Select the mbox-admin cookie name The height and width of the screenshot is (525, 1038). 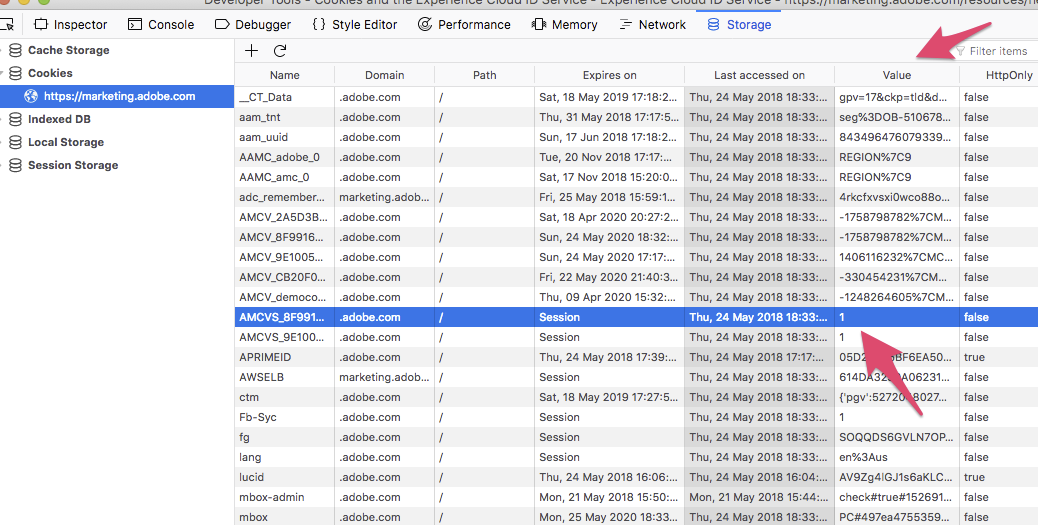pos(271,497)
